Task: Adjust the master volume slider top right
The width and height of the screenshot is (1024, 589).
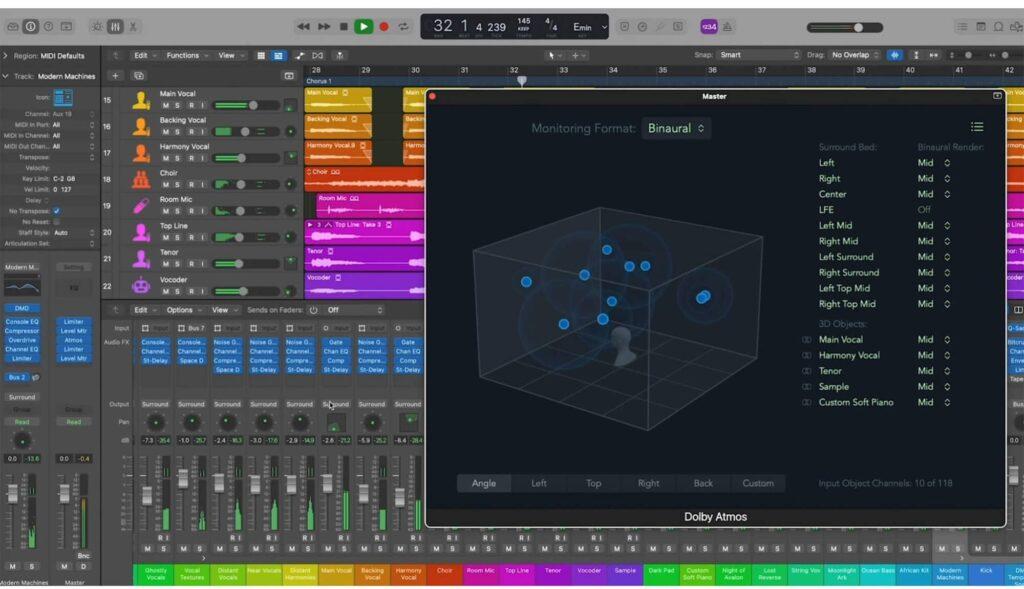Action: 857,27
